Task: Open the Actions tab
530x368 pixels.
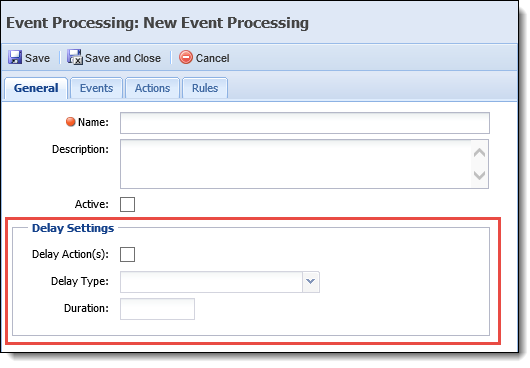Action: [x=152, y=88]
